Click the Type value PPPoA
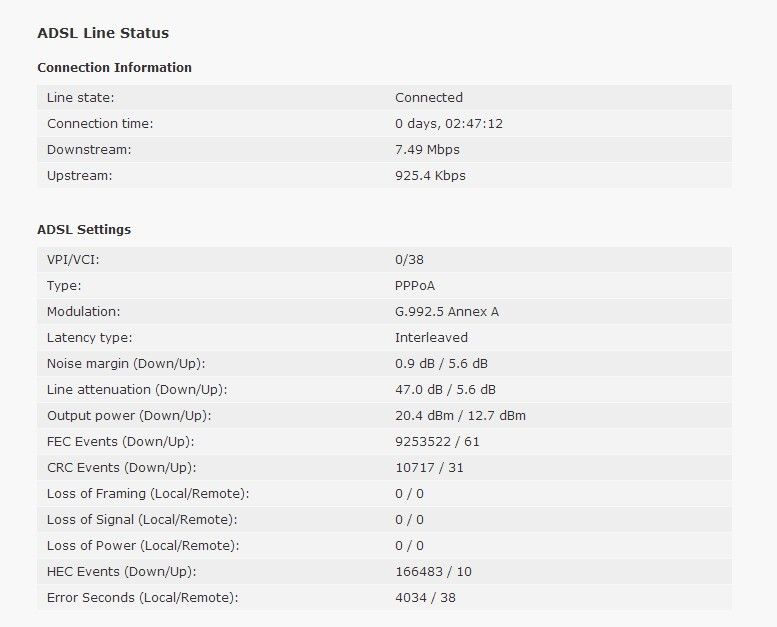The image size is (777, 627). click(x=415, y=285)
